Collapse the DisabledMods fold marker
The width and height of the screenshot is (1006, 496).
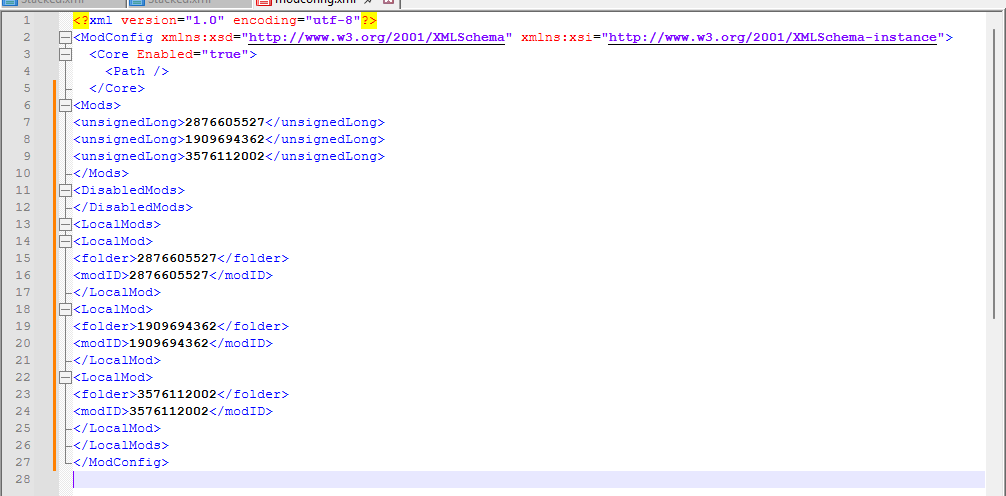point(65,190)
